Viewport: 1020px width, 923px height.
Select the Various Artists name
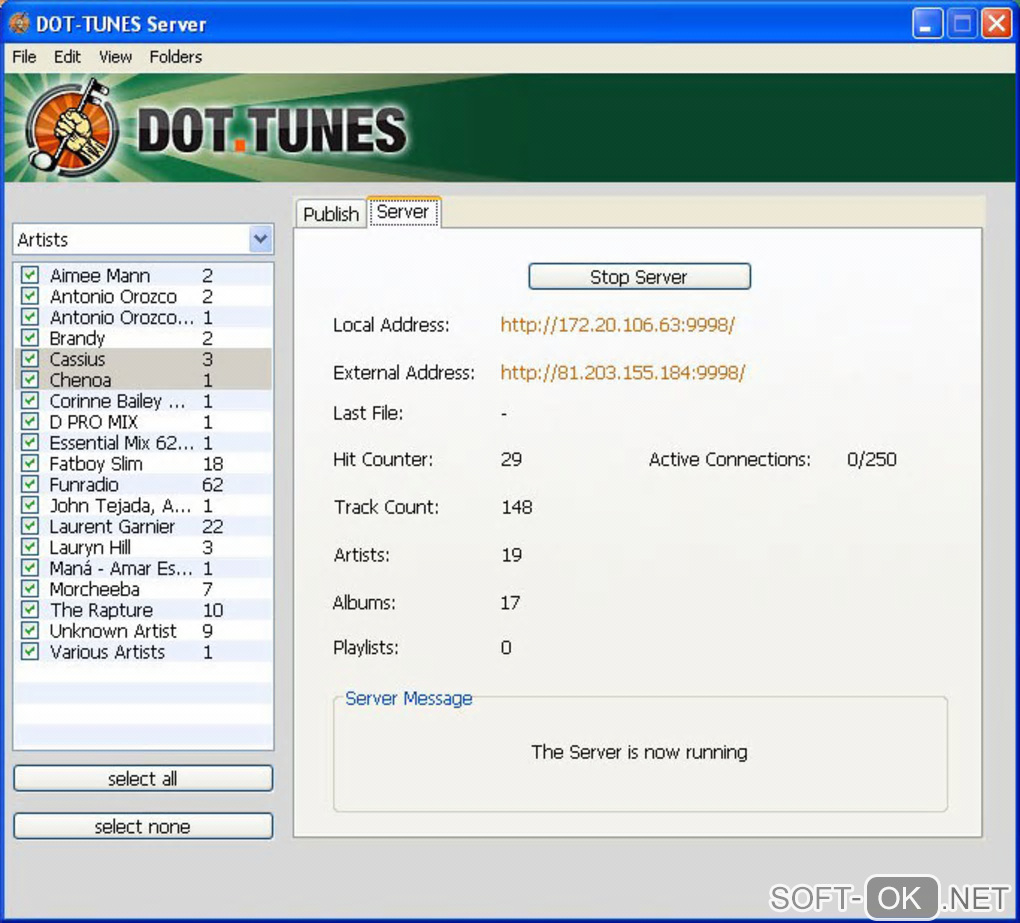[x=107, y=652]
